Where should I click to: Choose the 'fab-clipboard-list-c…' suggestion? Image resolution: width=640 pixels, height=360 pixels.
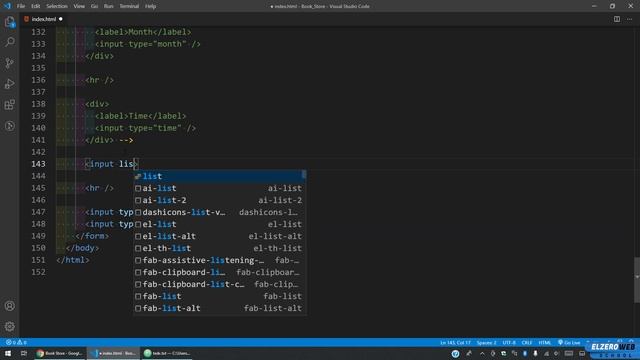tap(220, 284)
